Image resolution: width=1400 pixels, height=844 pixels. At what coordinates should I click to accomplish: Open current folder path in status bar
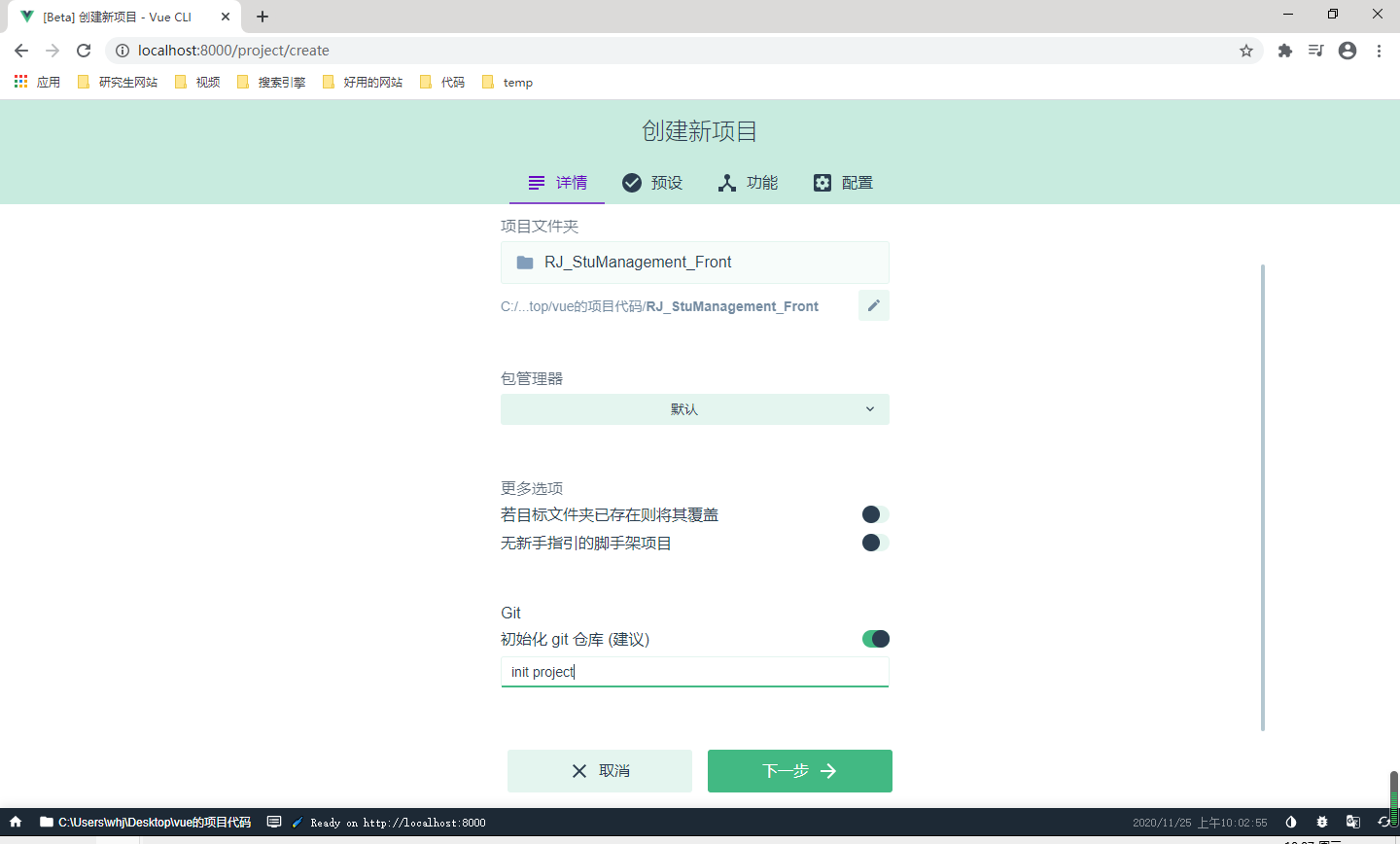pyautogui.click(x=145, y=823)
